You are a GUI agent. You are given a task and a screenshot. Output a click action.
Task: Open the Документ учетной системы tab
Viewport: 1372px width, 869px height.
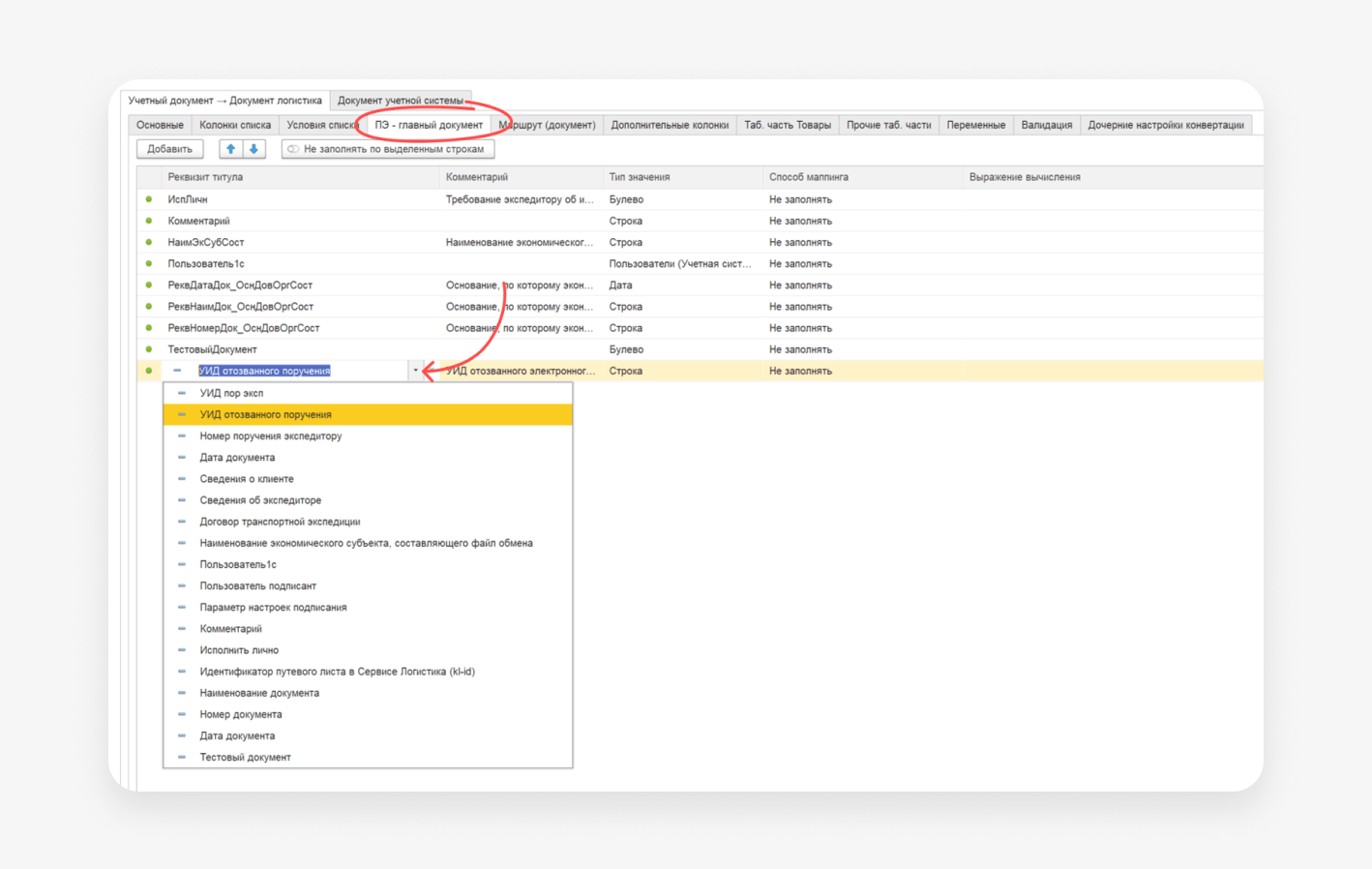click(x=401, y=101)
